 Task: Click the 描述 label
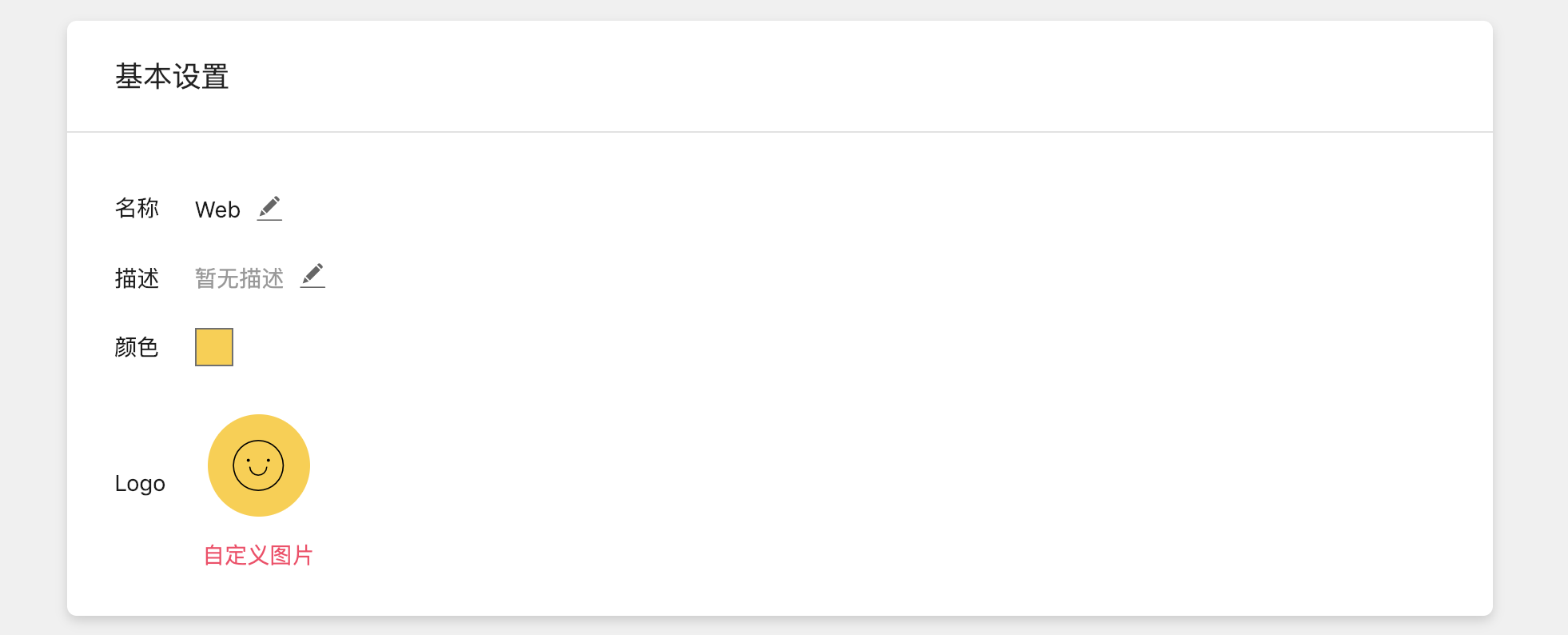[137, 278]
